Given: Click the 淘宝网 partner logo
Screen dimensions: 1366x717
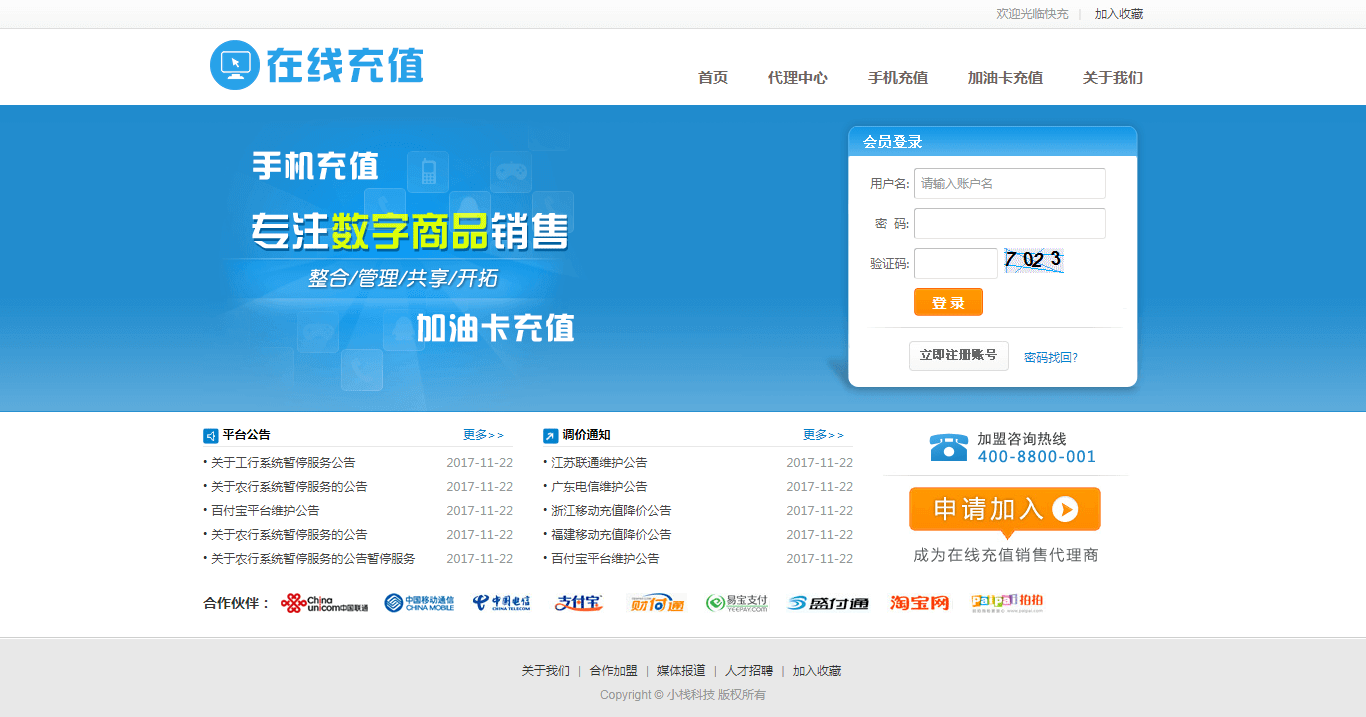Looking at the screenshot, I should 919,603.
